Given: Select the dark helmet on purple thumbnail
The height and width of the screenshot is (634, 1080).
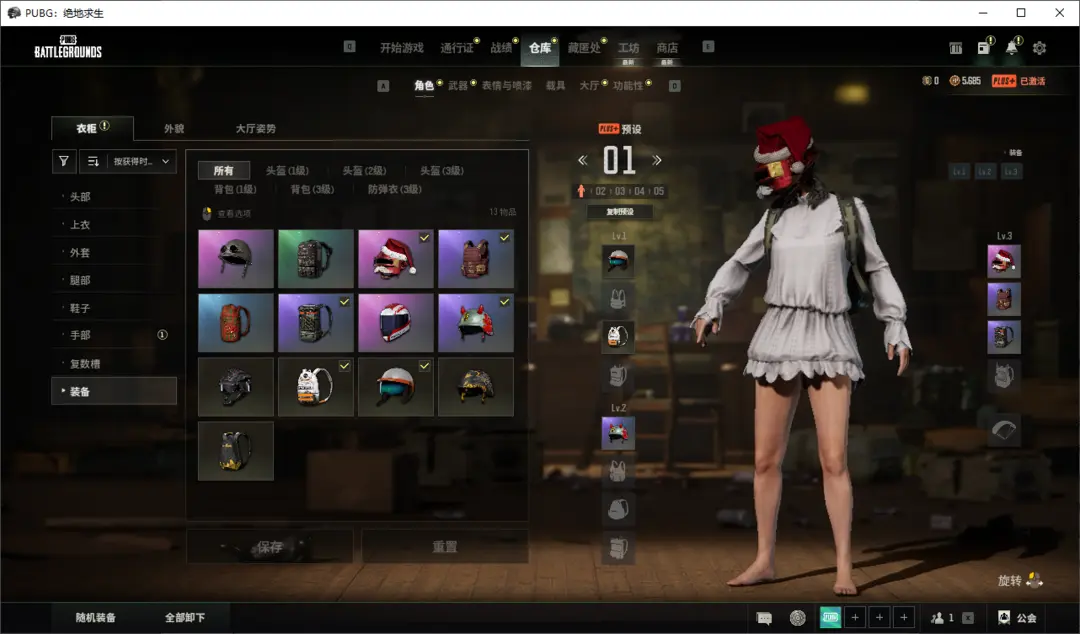Looking at the screenshot, I should pos(236,258).
